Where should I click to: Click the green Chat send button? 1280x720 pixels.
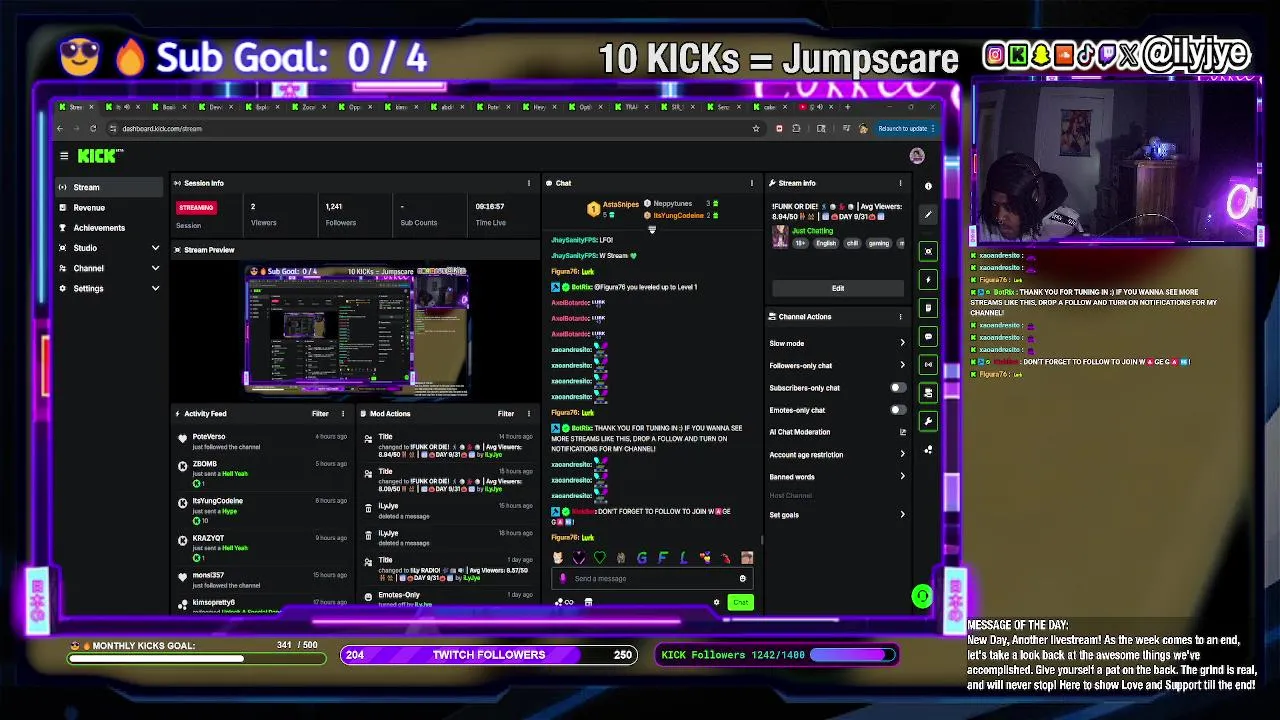(740, 602)
